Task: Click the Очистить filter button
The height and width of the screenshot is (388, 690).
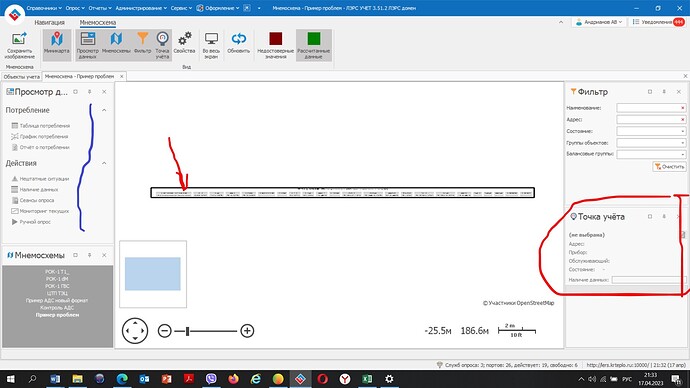Action: pyautogui.click(x=669, y=167)
